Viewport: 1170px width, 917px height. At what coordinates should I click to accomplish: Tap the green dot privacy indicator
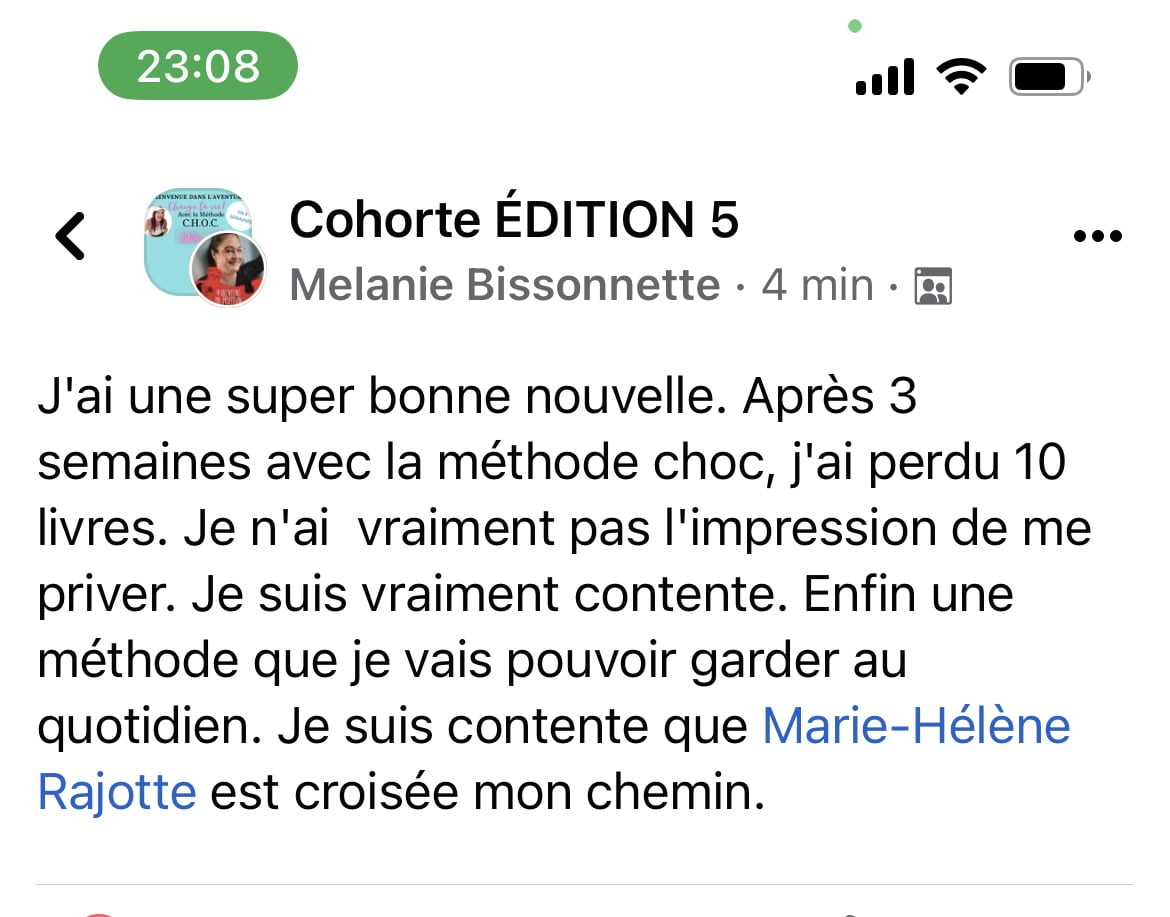coord(855,26)
